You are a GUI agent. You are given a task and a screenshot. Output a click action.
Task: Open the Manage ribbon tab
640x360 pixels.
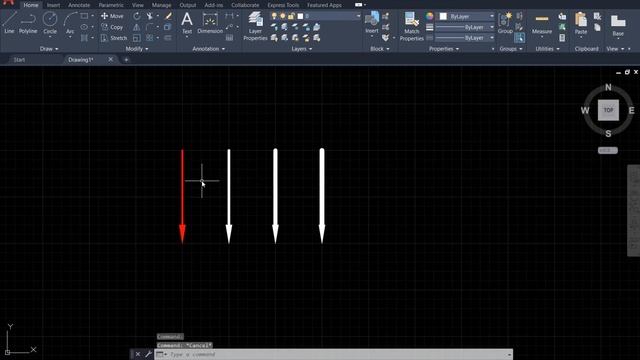(x=161, y=5)
